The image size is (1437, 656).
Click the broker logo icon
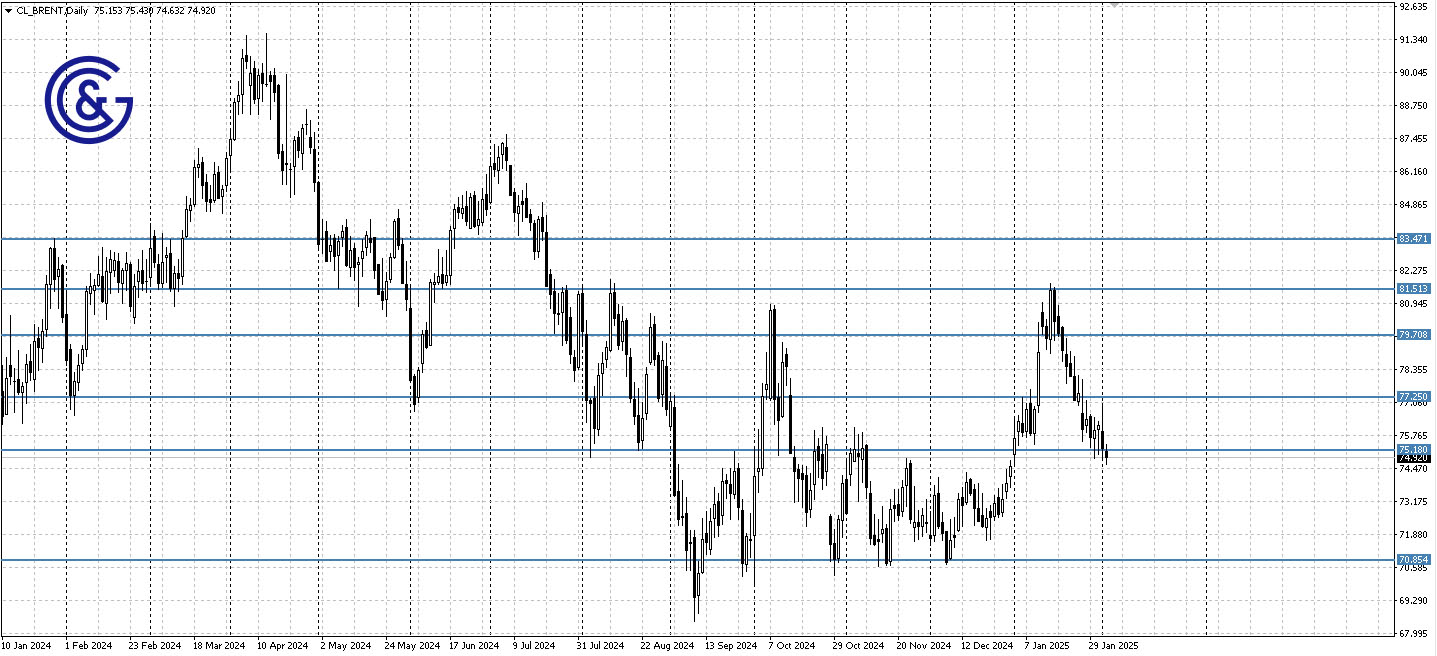click(x=88, y=102)
